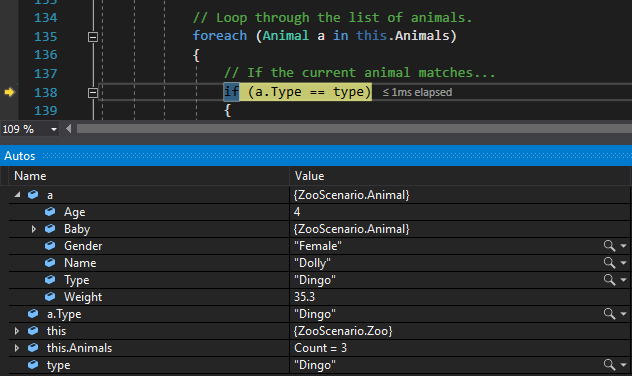Viewport: 632px width, 376px height.
Task: Select the Age value 4
Action: pos(297,212)
